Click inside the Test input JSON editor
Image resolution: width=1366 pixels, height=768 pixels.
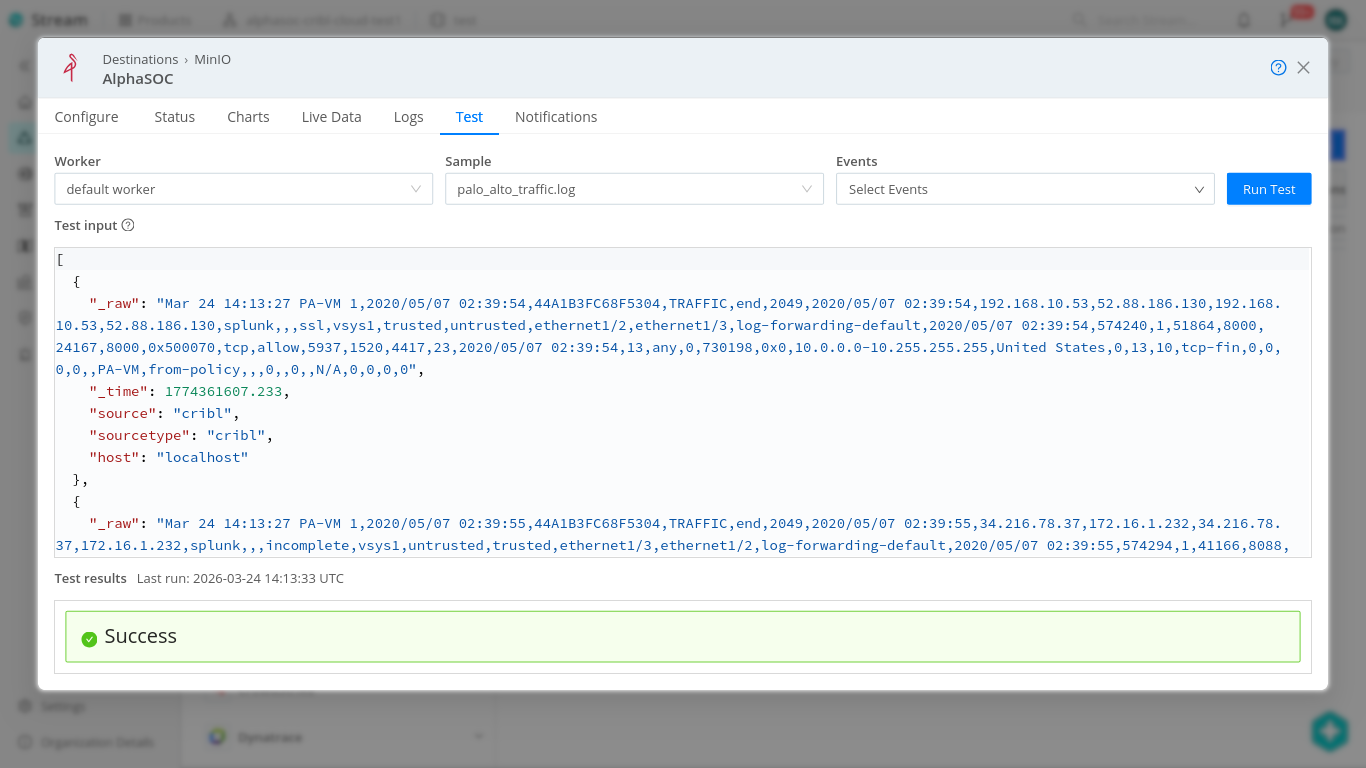[682, 420]
